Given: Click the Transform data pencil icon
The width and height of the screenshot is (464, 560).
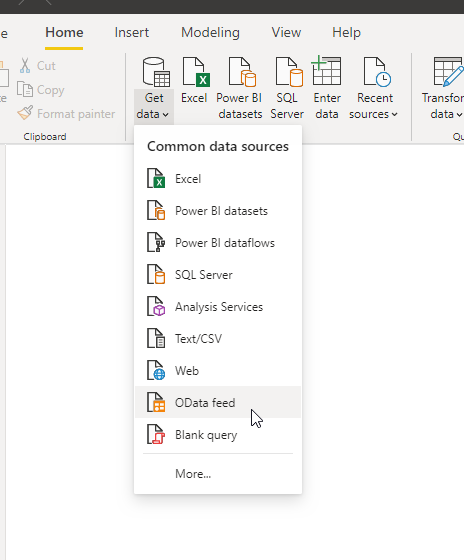Looking at the screenshot, I should click(x=448, y=71).
